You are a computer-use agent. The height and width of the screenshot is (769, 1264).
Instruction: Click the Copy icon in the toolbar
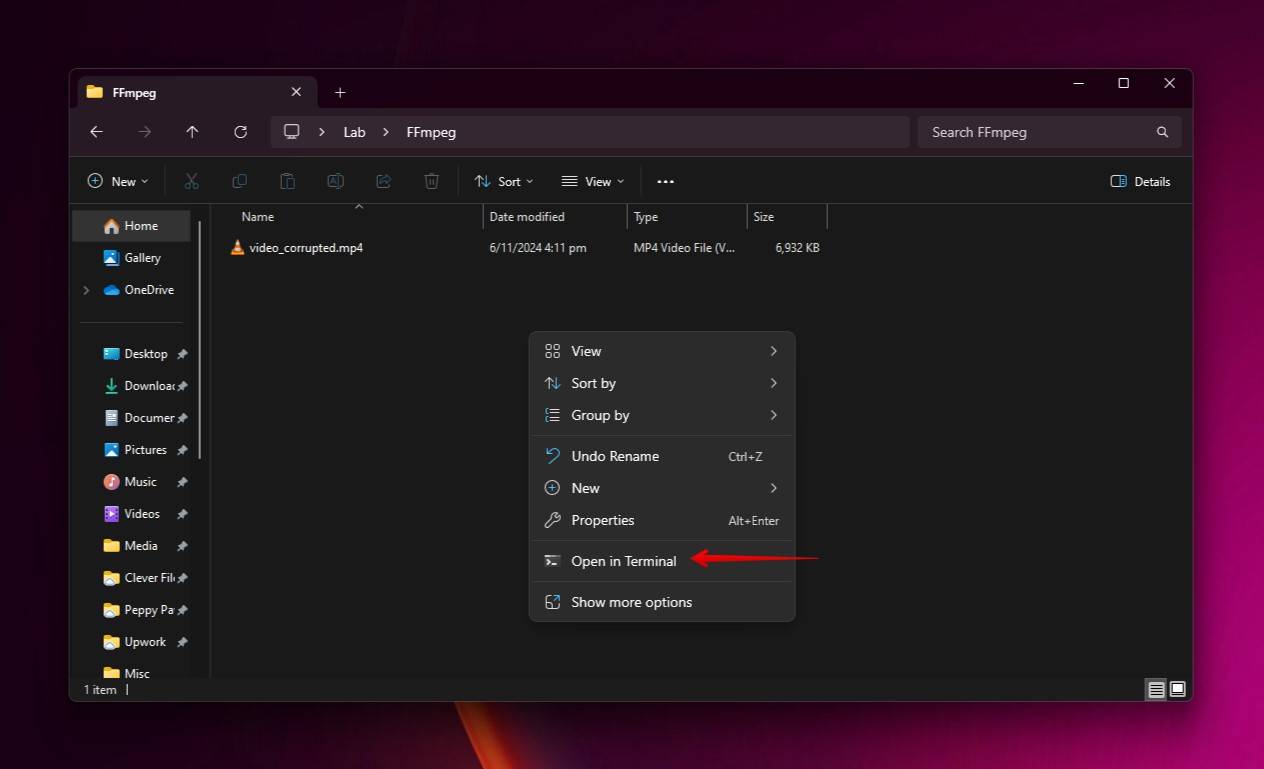click(240, 181)
